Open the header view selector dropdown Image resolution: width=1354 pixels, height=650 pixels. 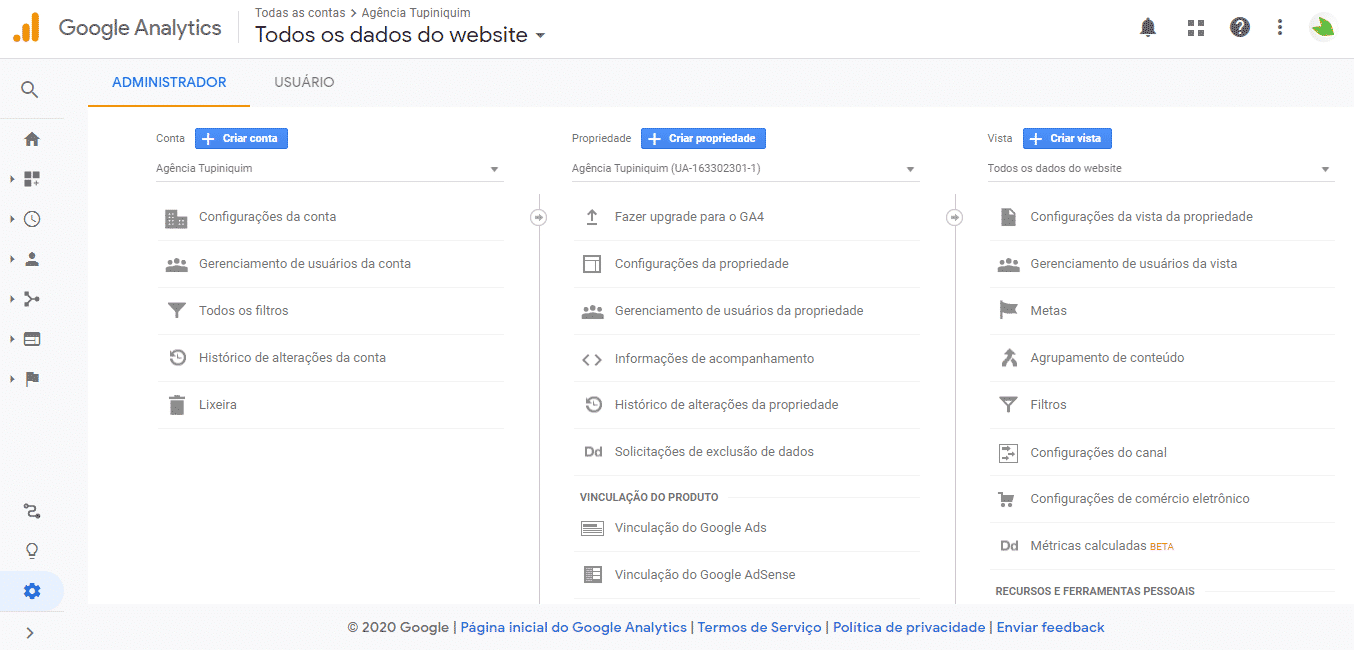401,35
